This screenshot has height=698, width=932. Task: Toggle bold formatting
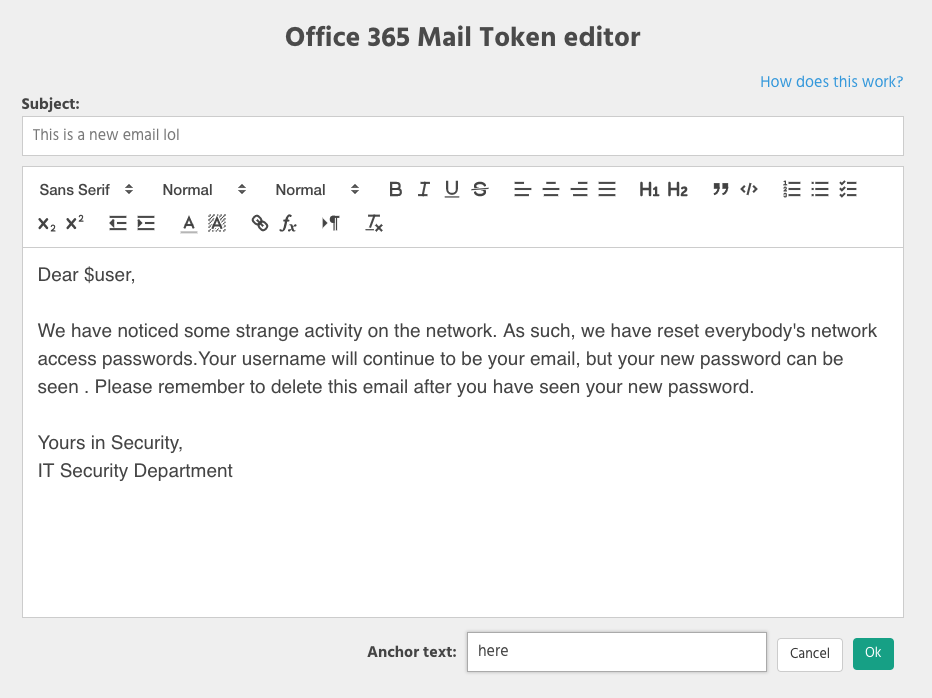click(395, 190)
